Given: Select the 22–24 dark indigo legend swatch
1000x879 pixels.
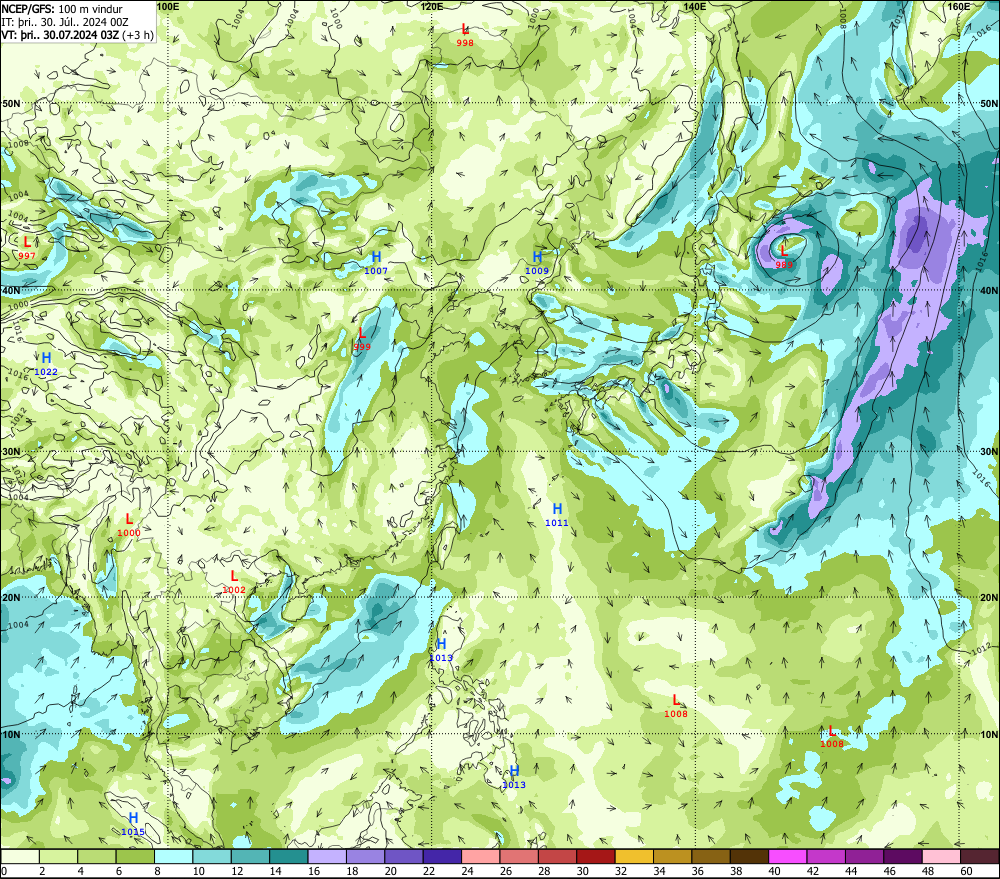Looking at the screenshot, I should click(442, 856).
